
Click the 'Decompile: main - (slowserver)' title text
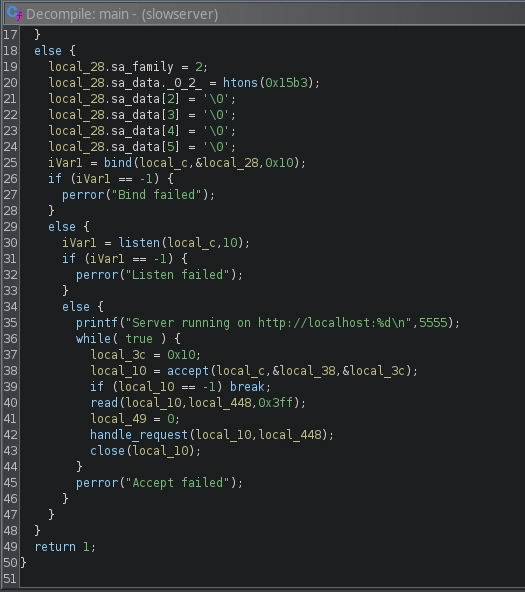point(122,14)
